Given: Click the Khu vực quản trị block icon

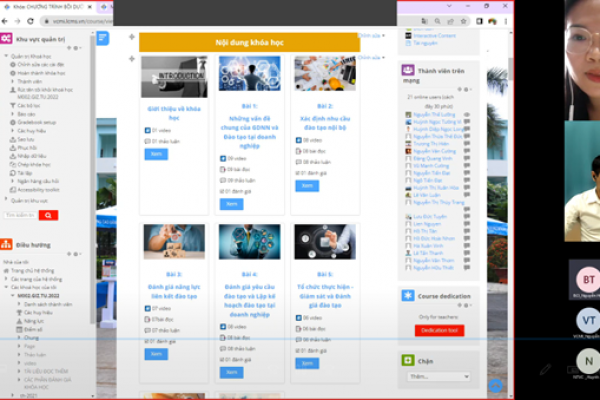Looking at the screenshot, I should [x=6, y=38].
